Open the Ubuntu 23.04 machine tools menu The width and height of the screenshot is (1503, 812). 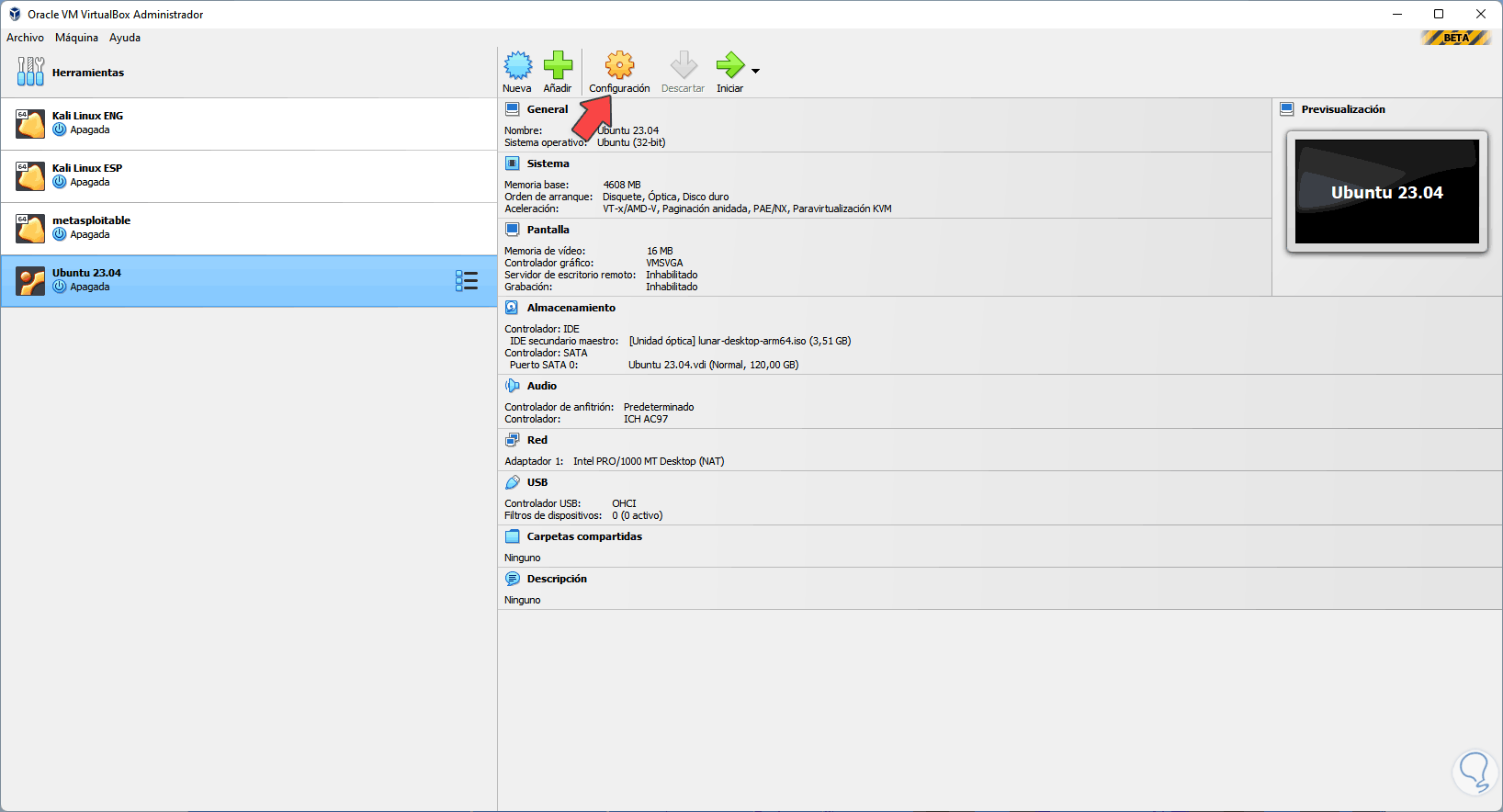(x=467, y=281)
